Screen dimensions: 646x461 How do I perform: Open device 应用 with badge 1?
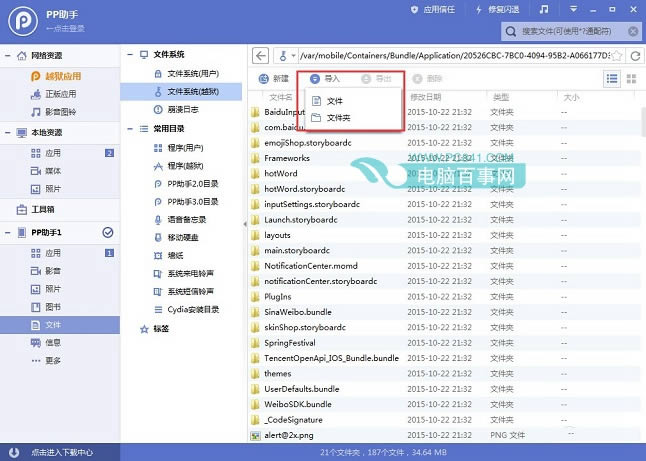click(60, 253)
